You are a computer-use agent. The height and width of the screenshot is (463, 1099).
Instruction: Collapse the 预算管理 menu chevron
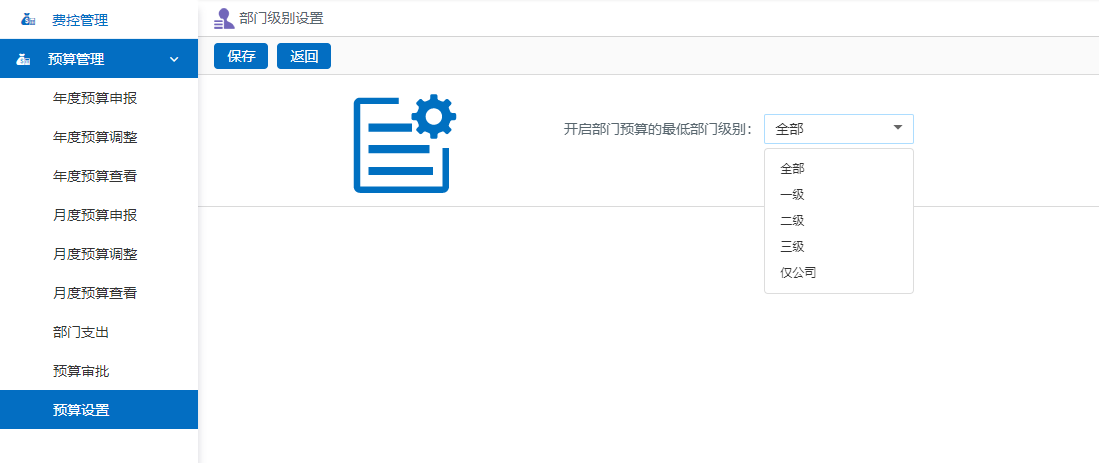[x=174, y=60]
